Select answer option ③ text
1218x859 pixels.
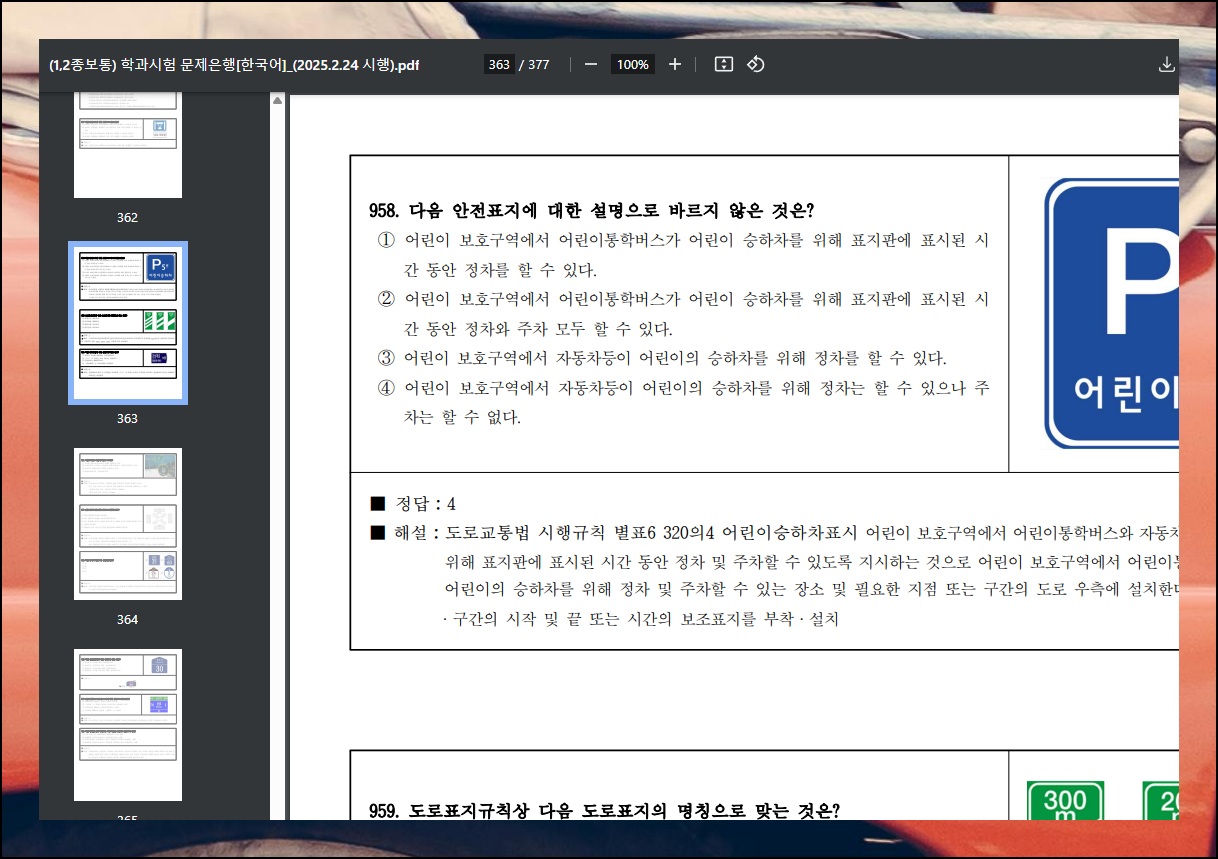tap(662, 358)
